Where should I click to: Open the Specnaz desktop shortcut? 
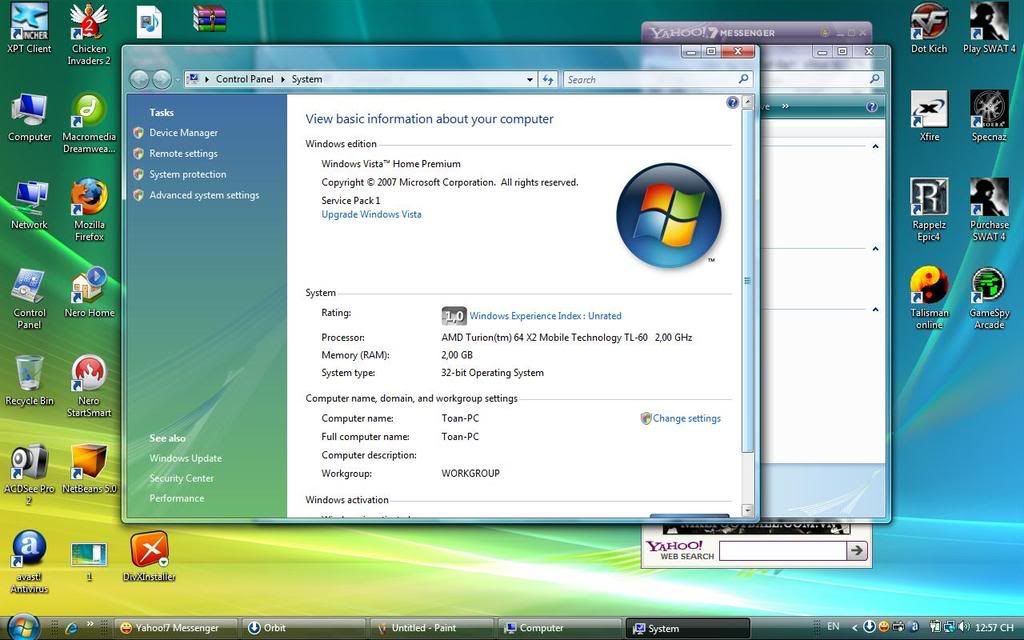(989, 116)
